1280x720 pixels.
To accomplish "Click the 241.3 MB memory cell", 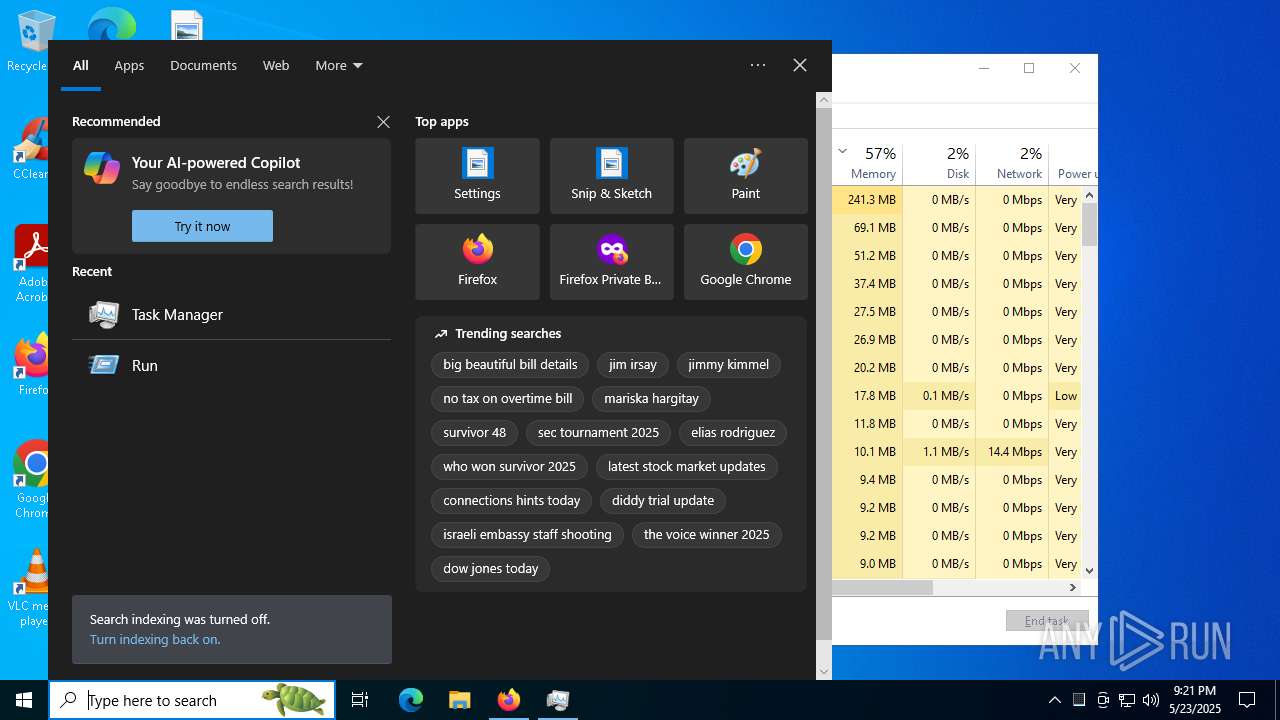I will (867, 200).
